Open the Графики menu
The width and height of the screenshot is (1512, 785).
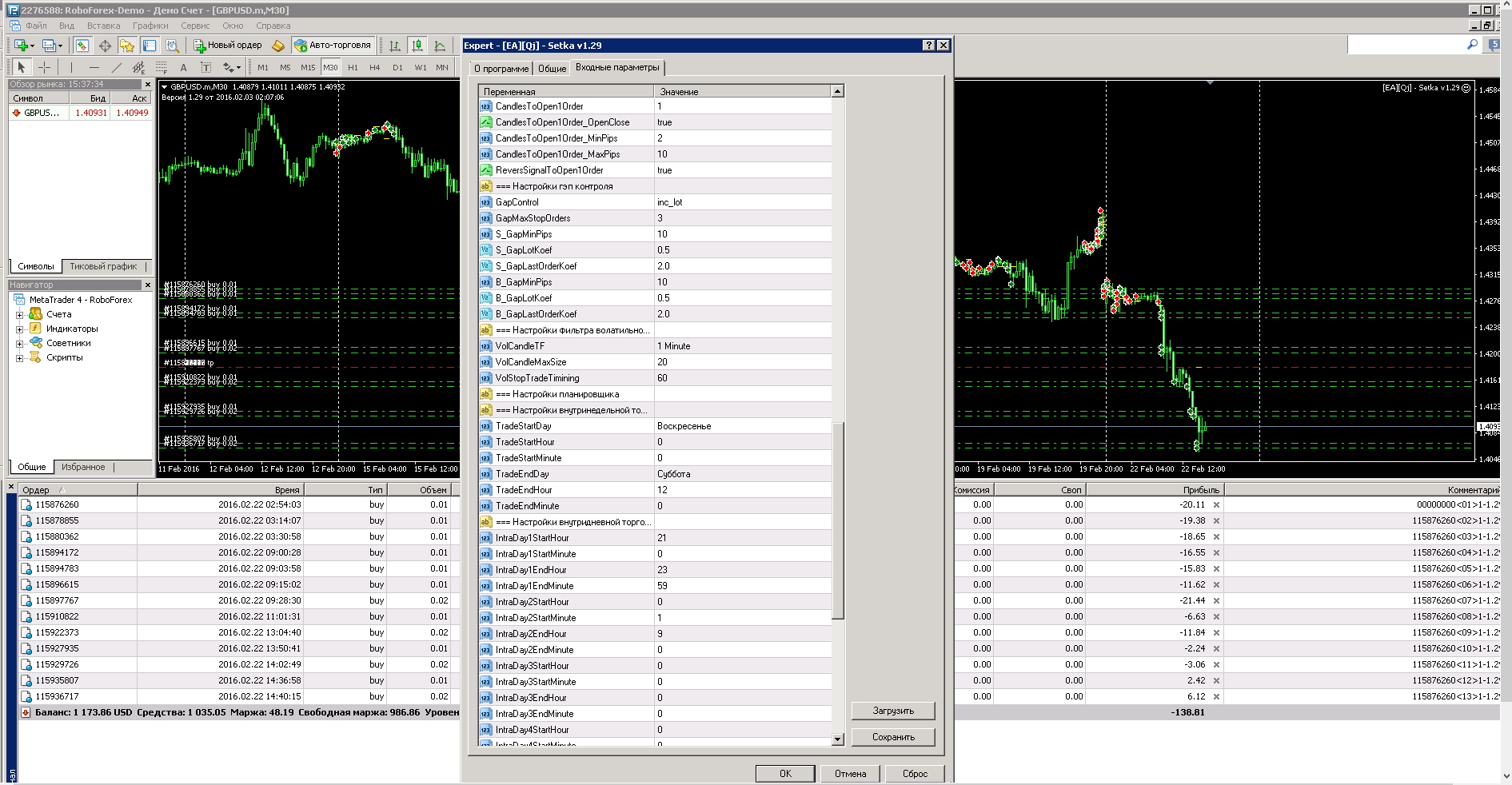click(150, 26)
